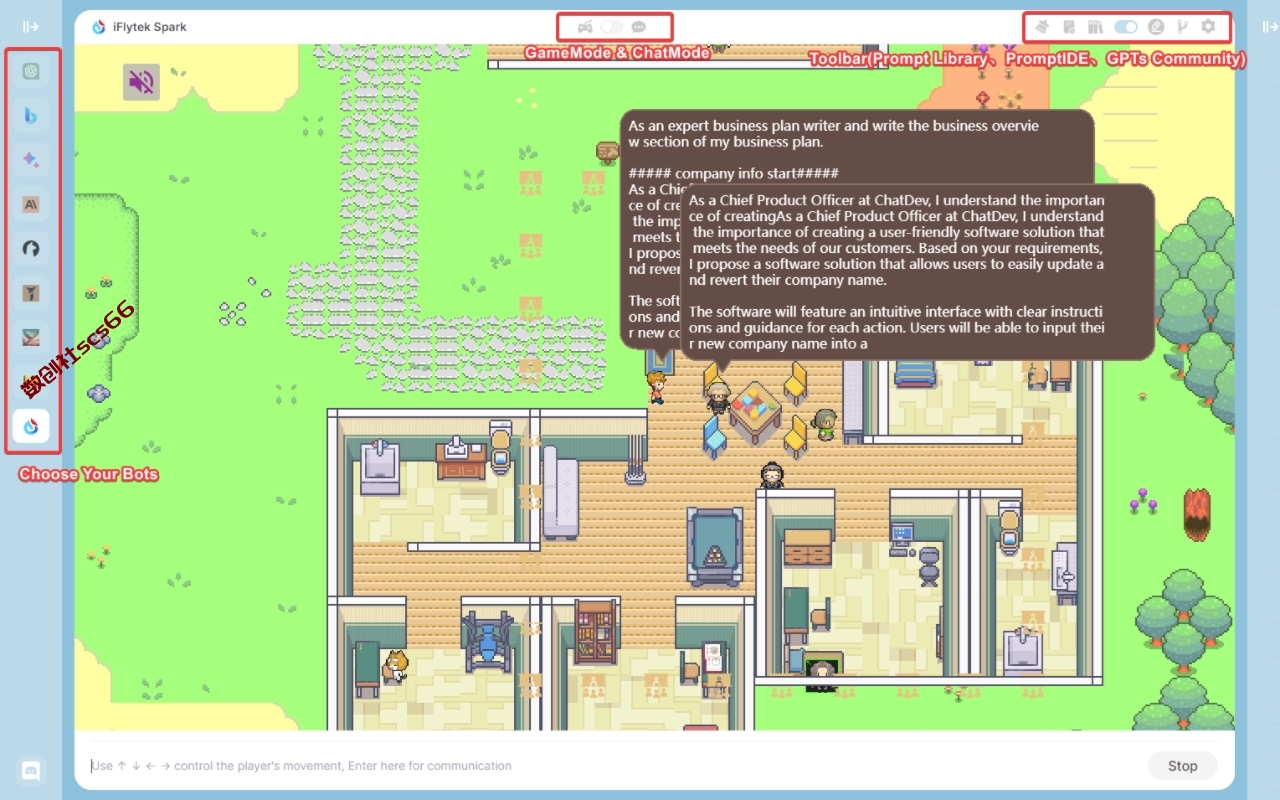Open the library books toolbar icon

[1096, 27]
